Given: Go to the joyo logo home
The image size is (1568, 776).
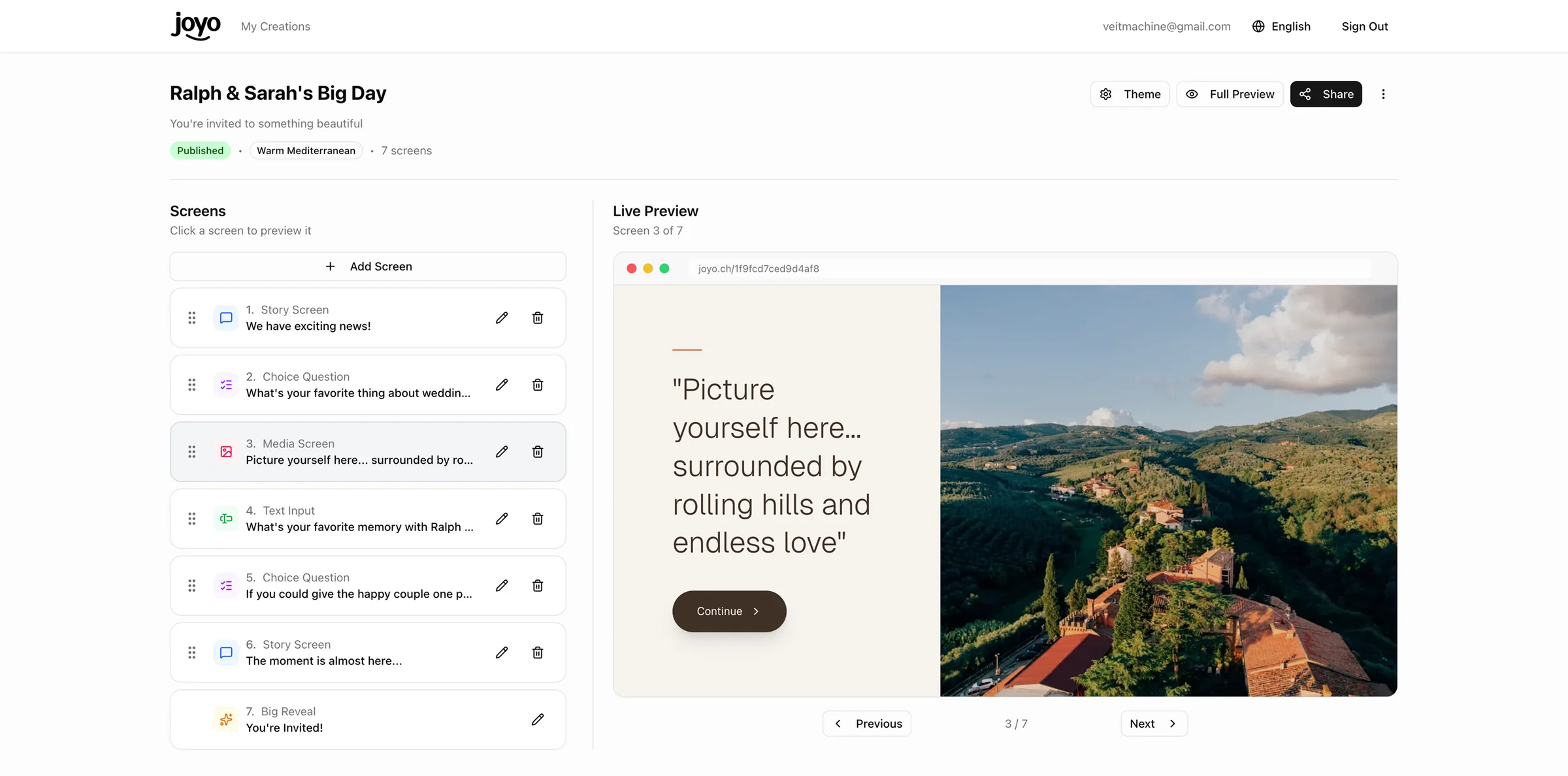Looking at the screenshot, I should (196, 26).
